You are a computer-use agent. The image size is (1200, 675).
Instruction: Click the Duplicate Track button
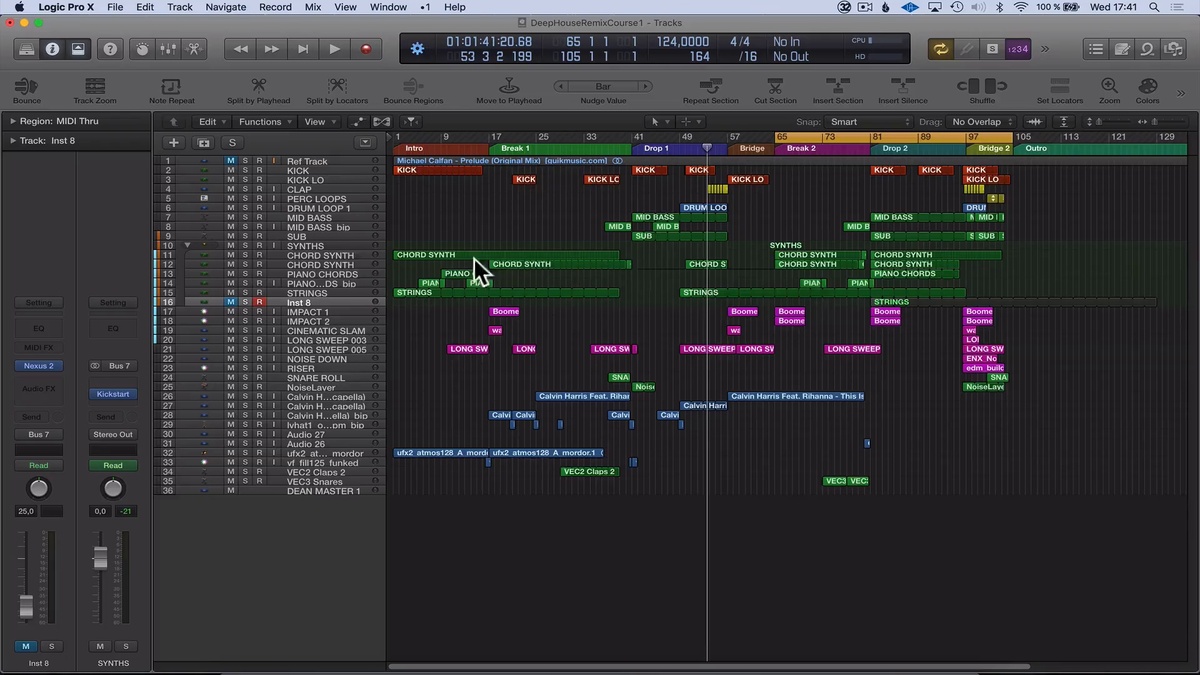(203, 143)
